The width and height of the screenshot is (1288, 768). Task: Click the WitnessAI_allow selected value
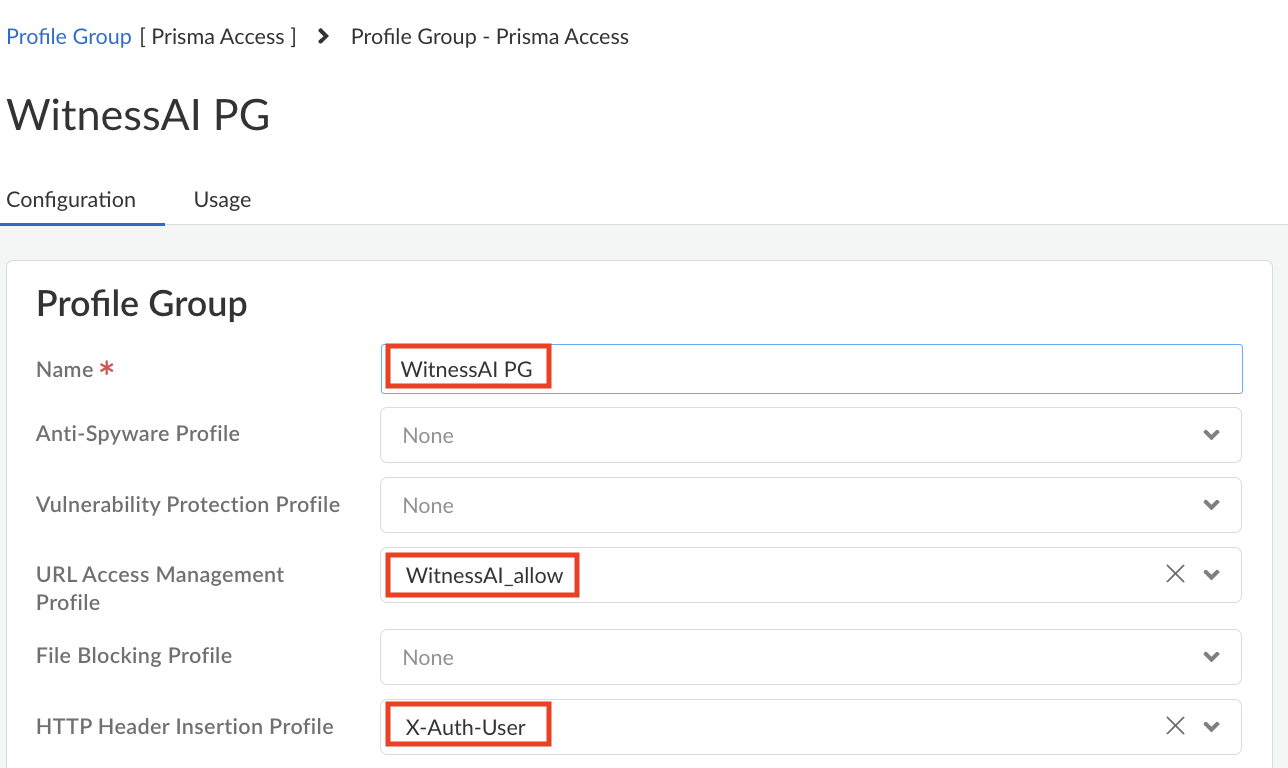484,576
